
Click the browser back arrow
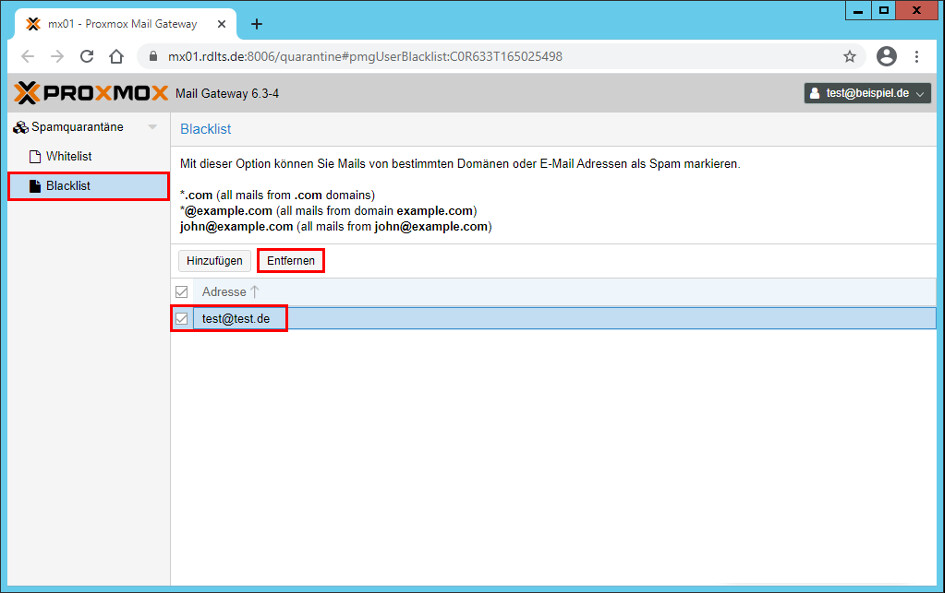(x=28, y=57)
